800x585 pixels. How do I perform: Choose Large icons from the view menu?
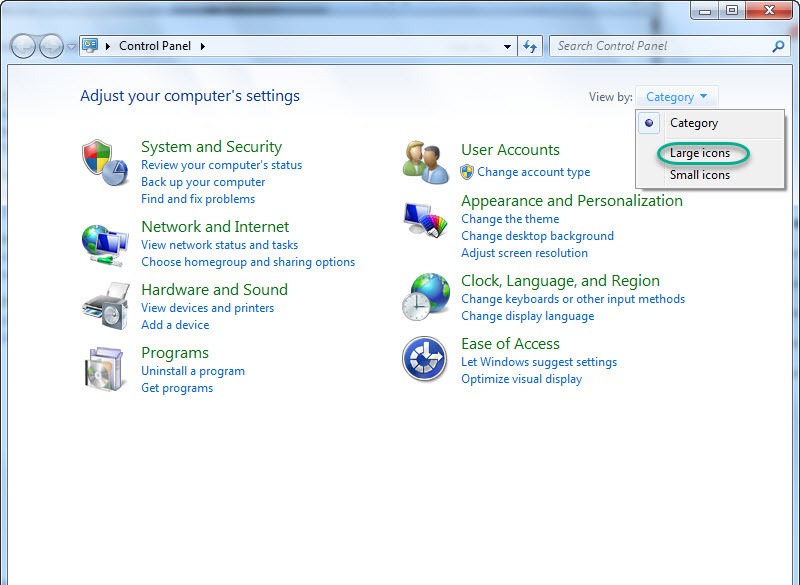click(x=699, y=153)
